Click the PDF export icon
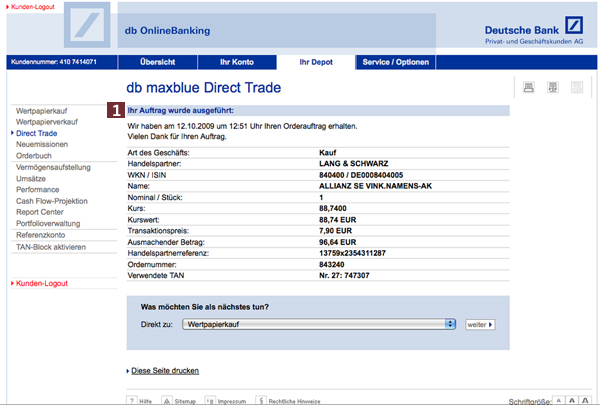This screenshot has height=405, width=600. click(552, 88)
